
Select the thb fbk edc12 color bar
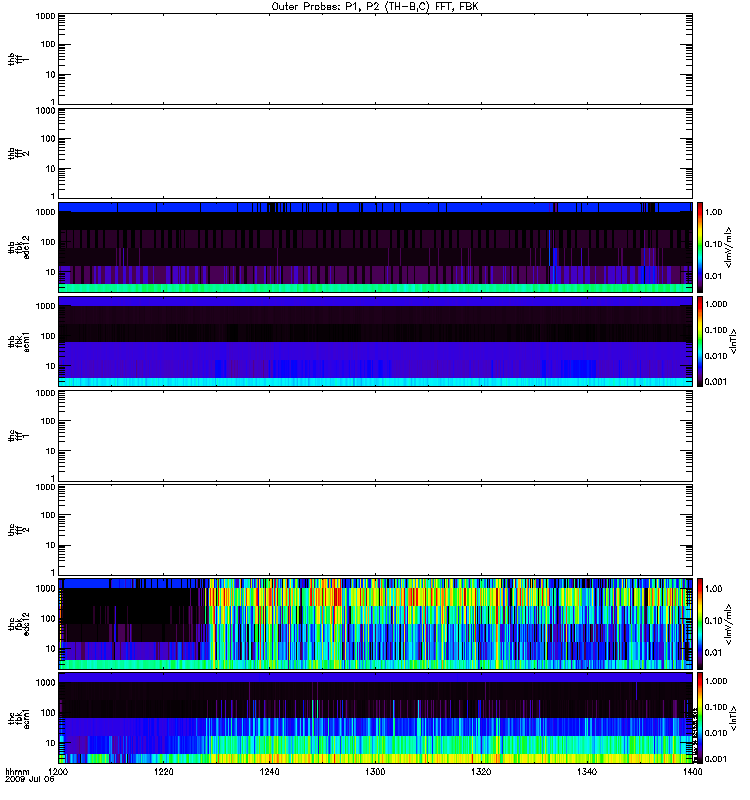coord(700,247)
